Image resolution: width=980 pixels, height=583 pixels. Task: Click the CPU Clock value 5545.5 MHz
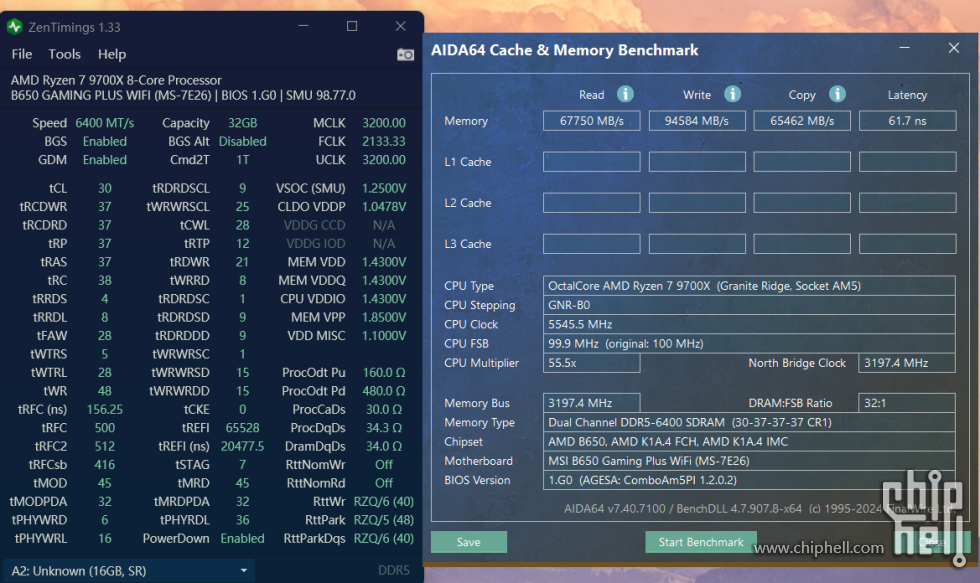[749, 325]
